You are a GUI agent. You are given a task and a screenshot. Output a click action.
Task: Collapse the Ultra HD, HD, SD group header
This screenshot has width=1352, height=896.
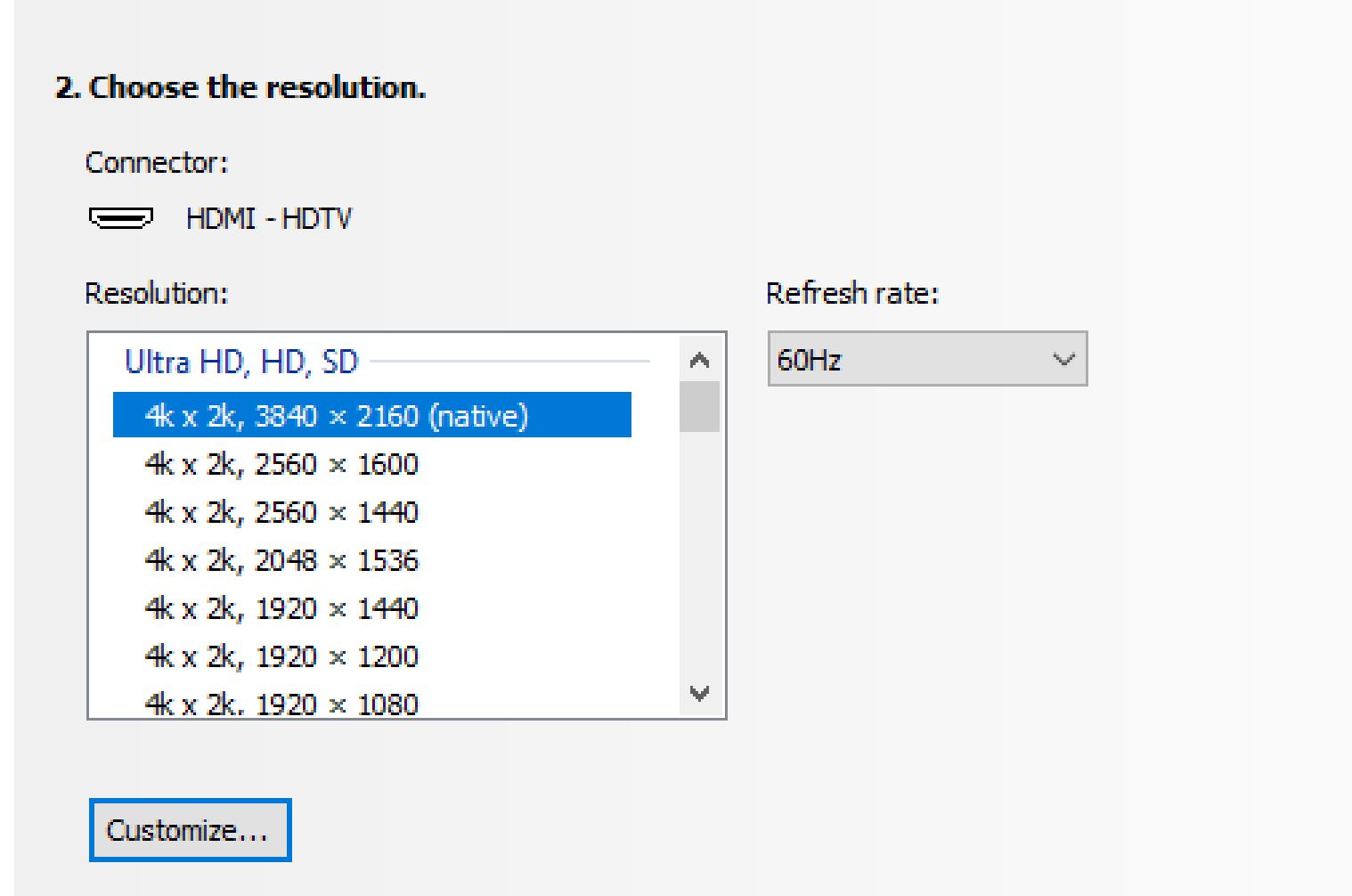(241, 362)
